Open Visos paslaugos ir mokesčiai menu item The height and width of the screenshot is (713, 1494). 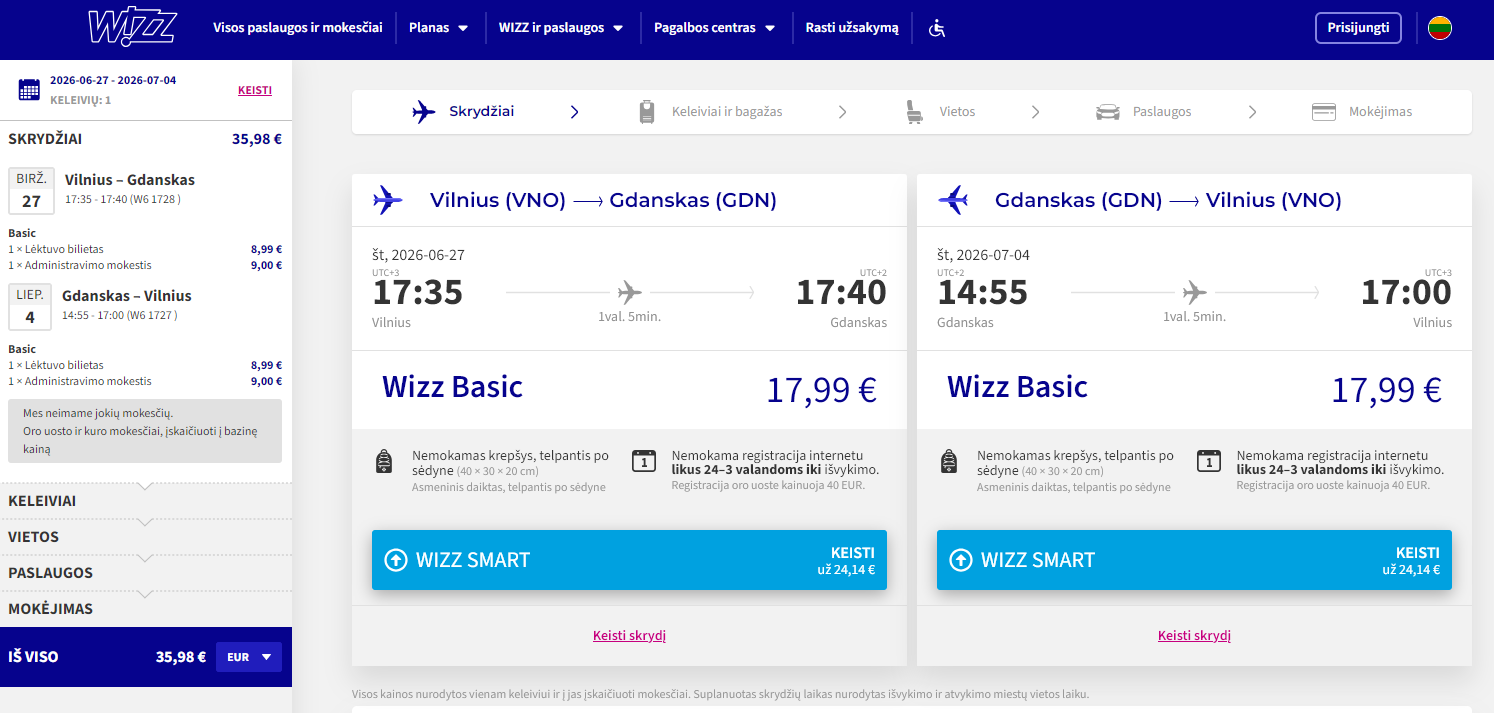(x=297, y=28)
